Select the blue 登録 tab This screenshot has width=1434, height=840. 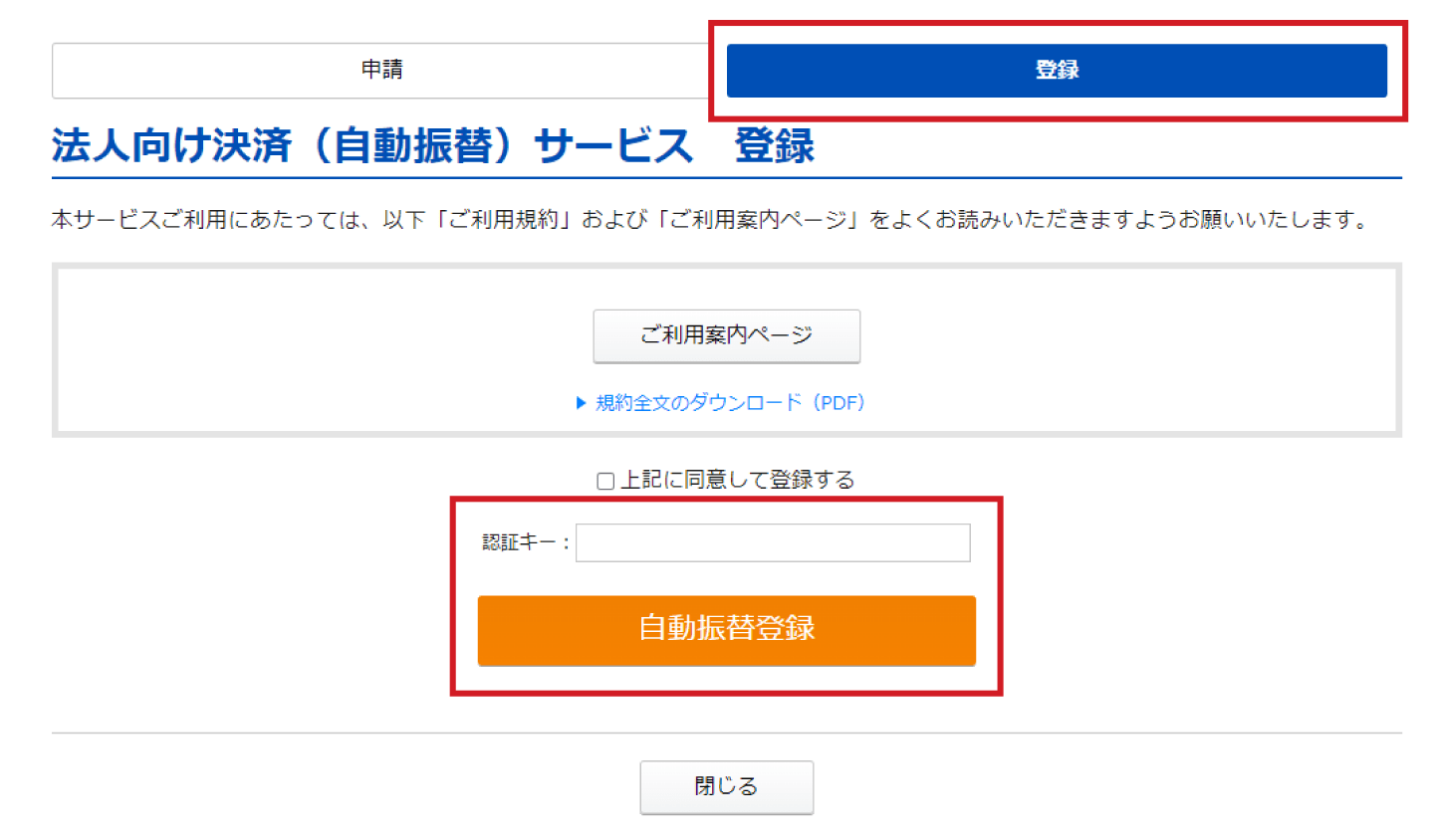pyautogui.click(x=1057, y=70)
